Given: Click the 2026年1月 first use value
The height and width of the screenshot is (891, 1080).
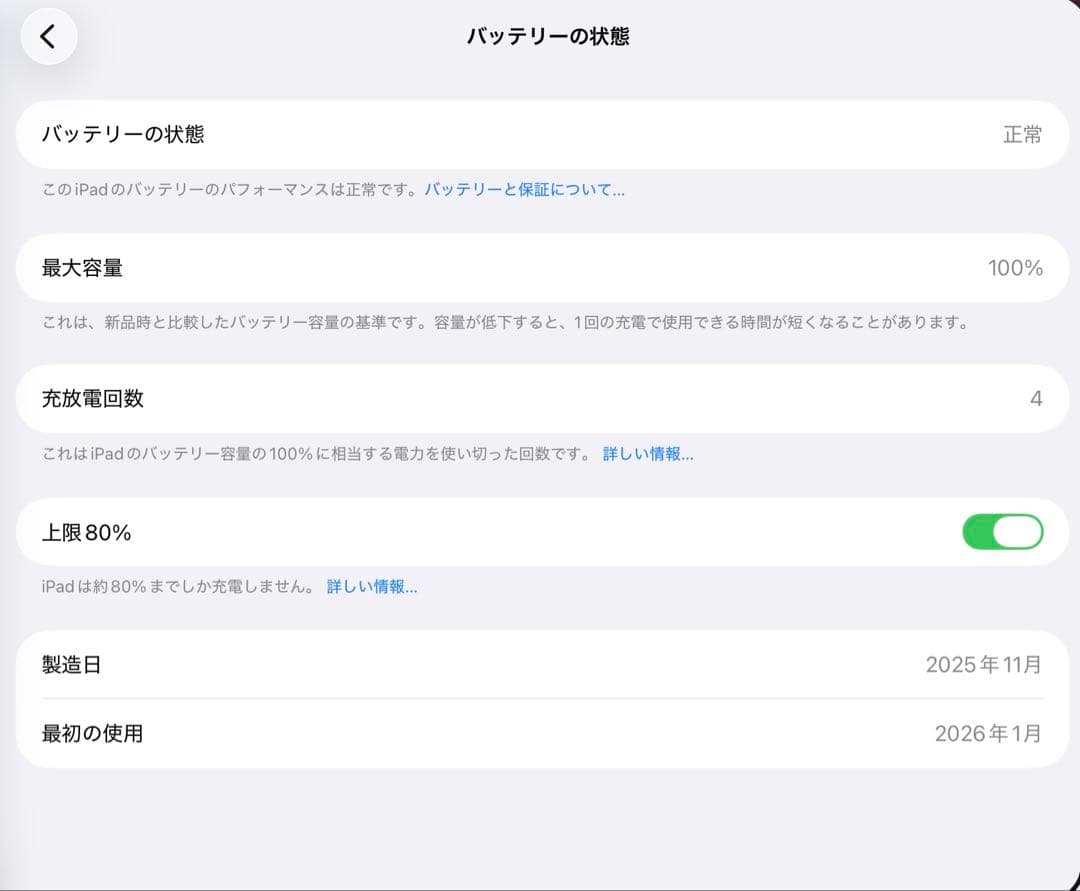Looking at the screenshot, I should tap(988, 733).
